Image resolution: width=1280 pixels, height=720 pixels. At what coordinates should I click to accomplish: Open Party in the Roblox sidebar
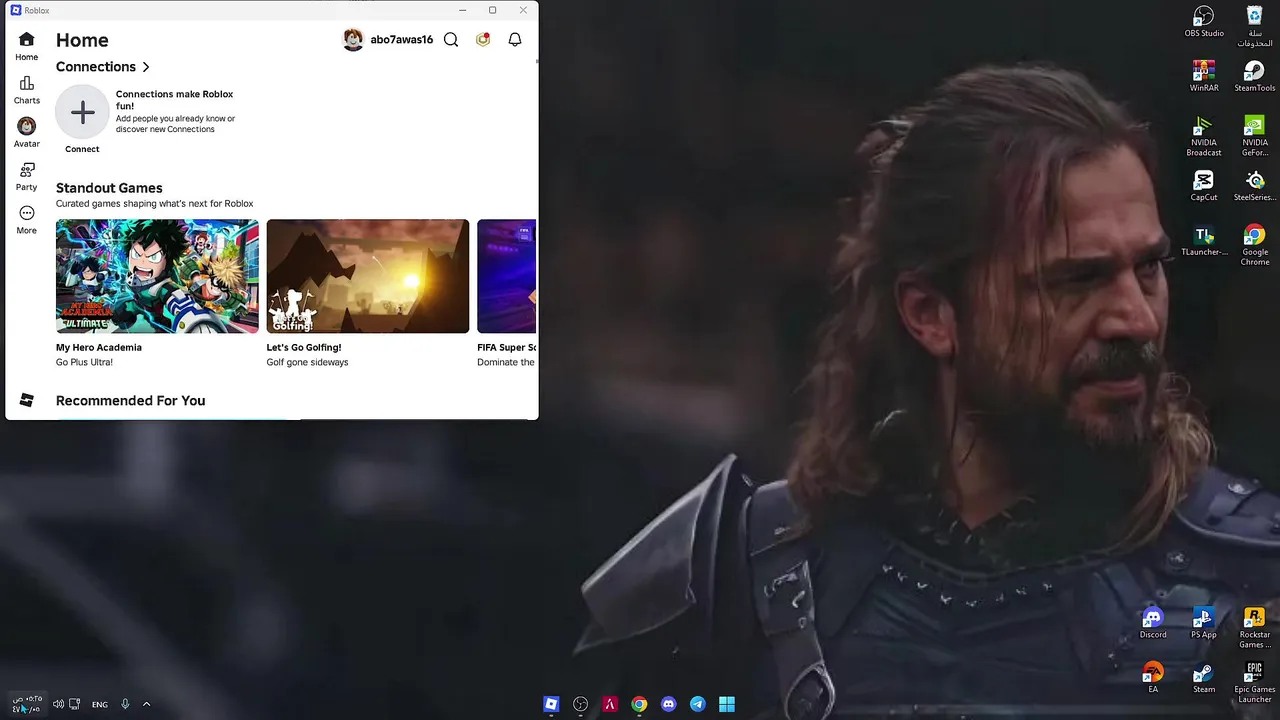(x=27, y=177)
